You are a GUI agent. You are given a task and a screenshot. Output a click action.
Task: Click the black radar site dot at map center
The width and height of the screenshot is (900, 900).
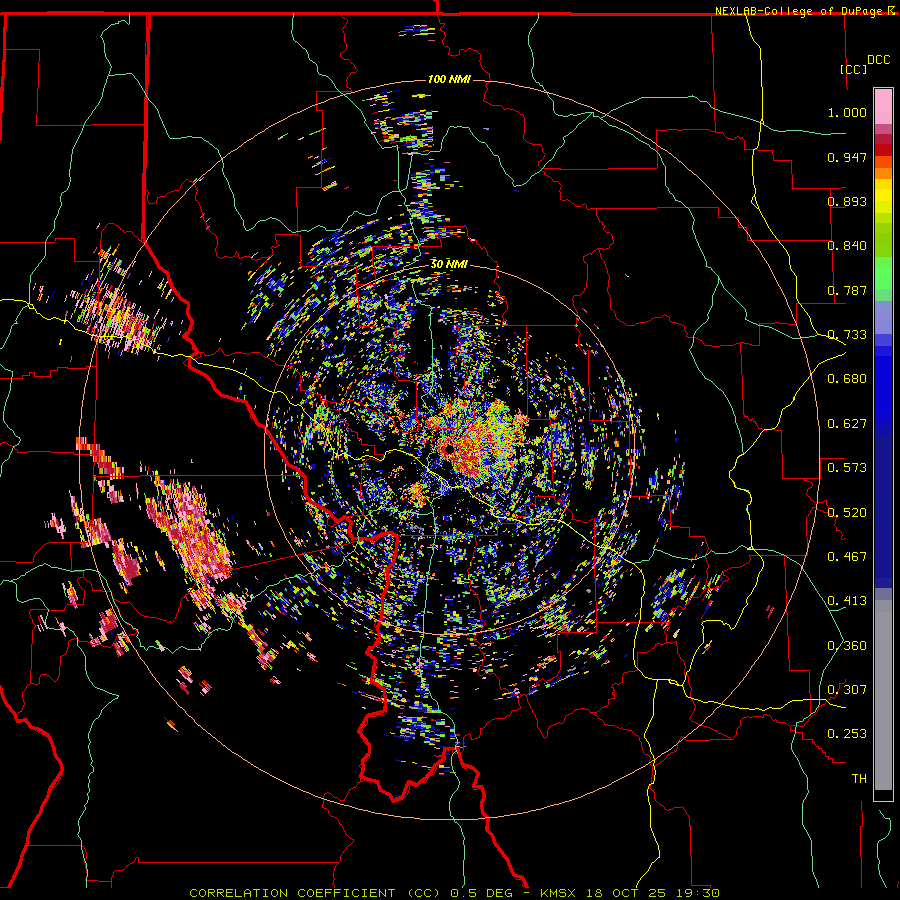coord(448,450)
